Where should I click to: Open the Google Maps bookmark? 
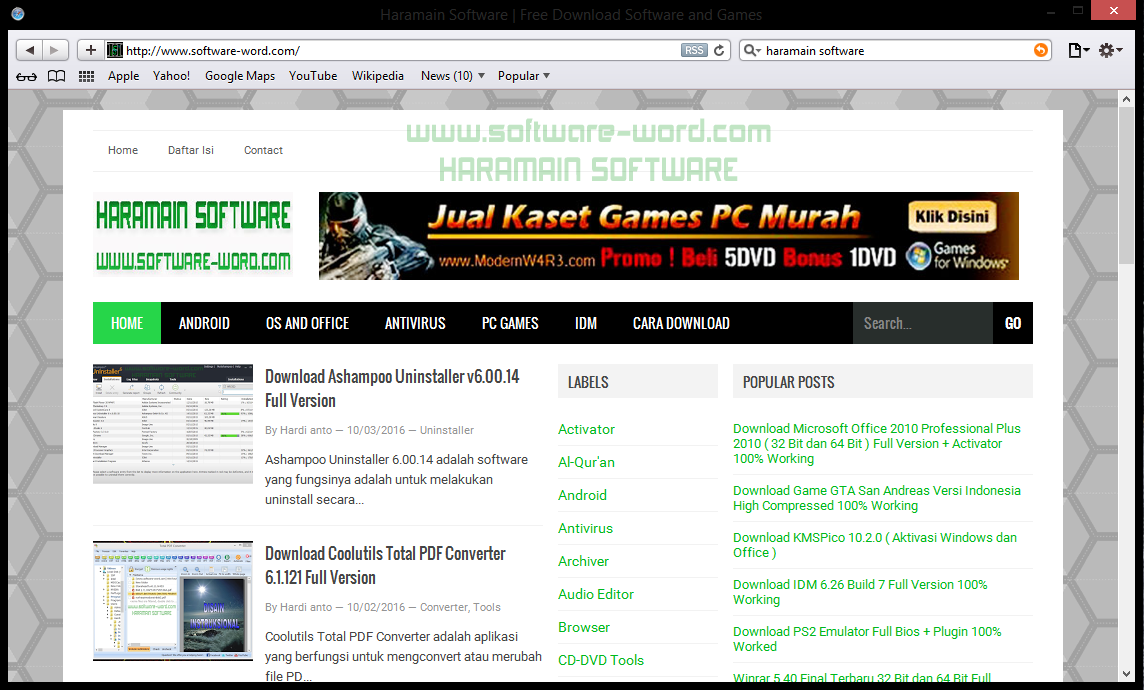tap(240, 76)
